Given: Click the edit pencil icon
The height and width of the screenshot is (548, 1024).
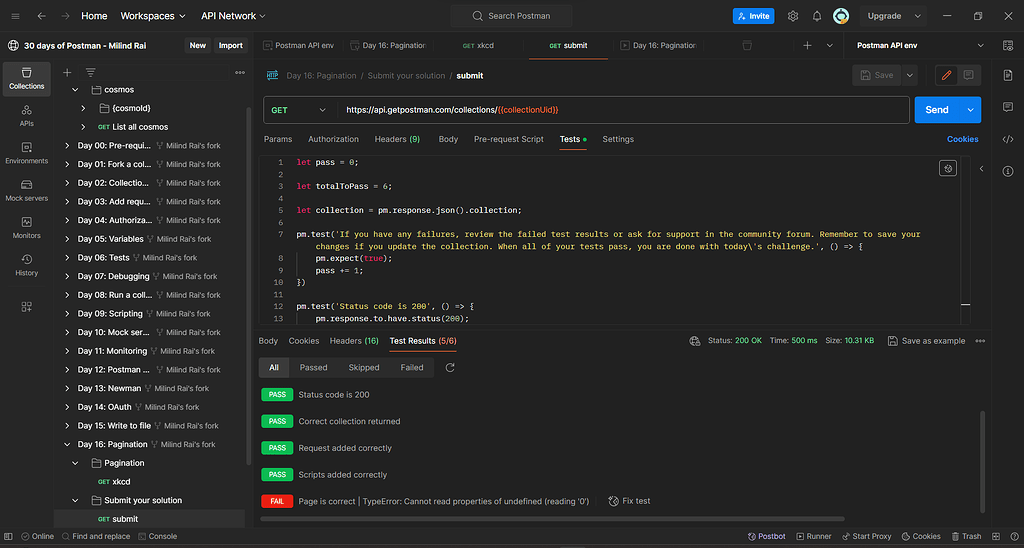Looking at the screenshot, I should (x=946, y=75).
